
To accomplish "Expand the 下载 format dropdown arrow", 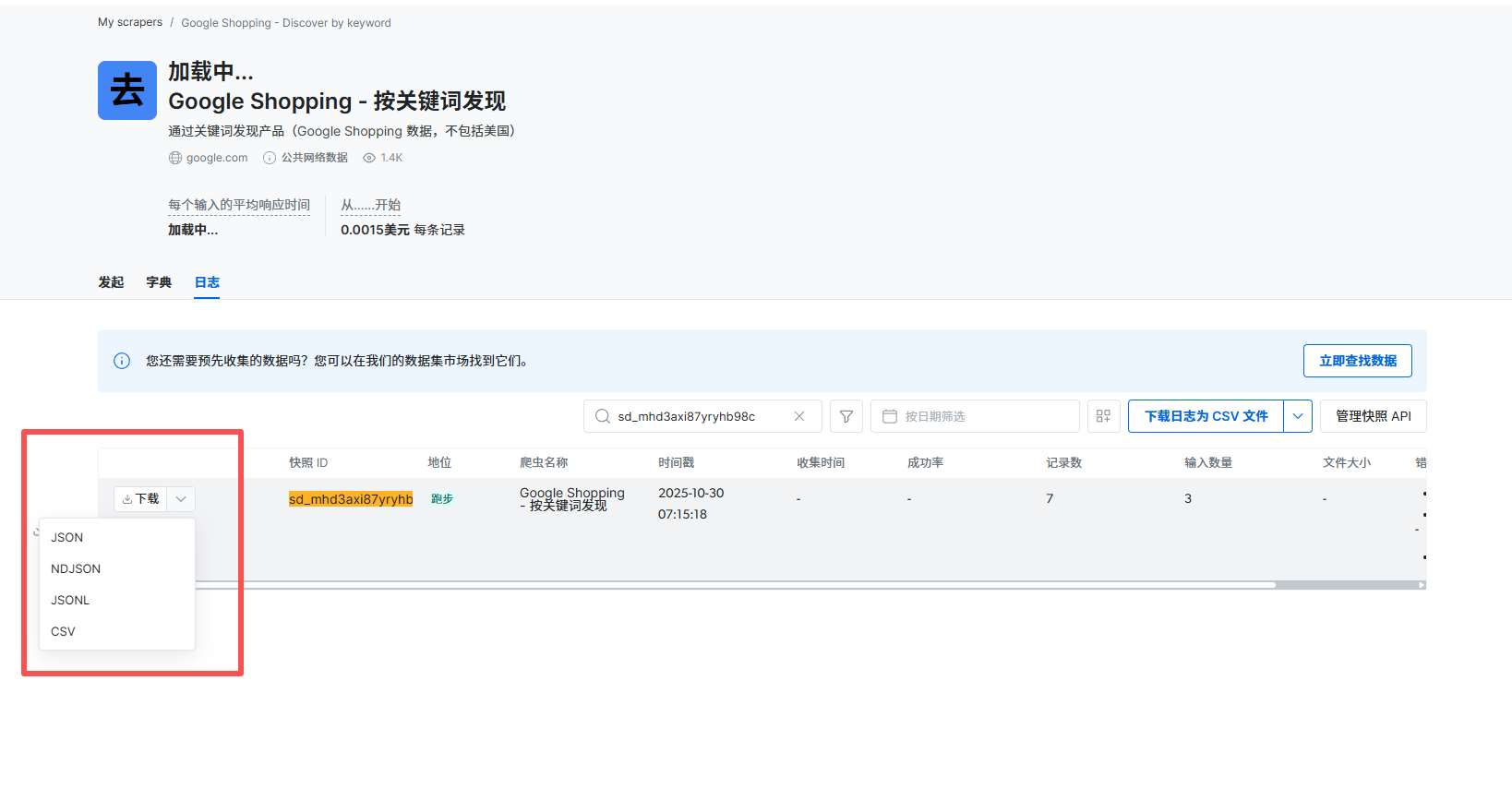I will 182,498.
